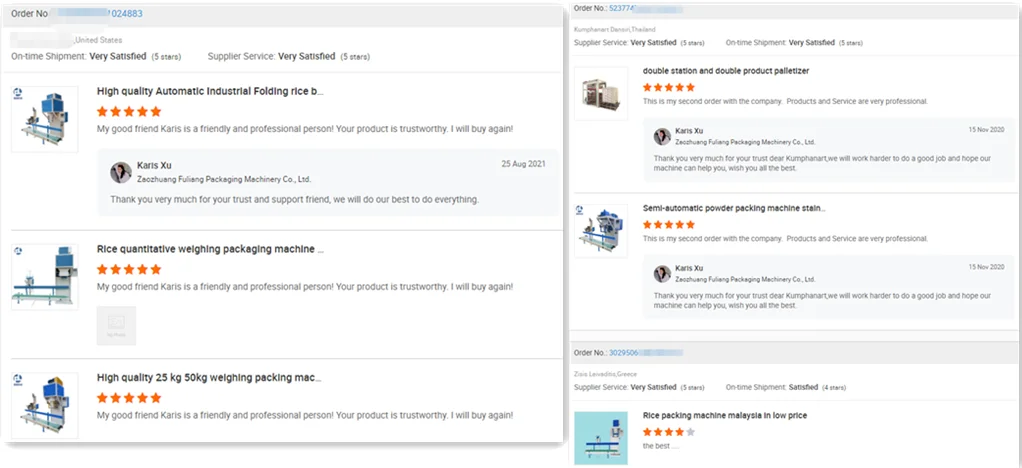Click the star rating under Automatic Industrial Folding rice
The image size is (1022, 468).
click(129, 112)
